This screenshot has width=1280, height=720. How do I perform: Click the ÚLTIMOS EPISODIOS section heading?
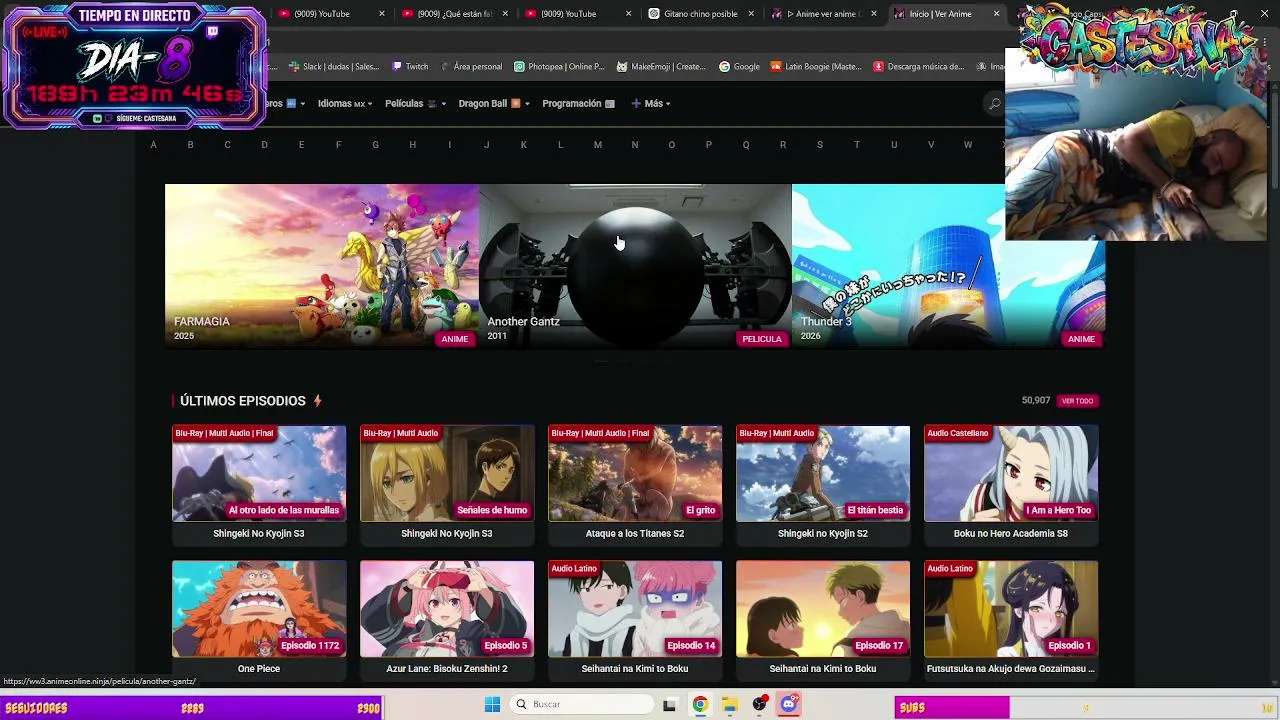click(x=243, y=401)
